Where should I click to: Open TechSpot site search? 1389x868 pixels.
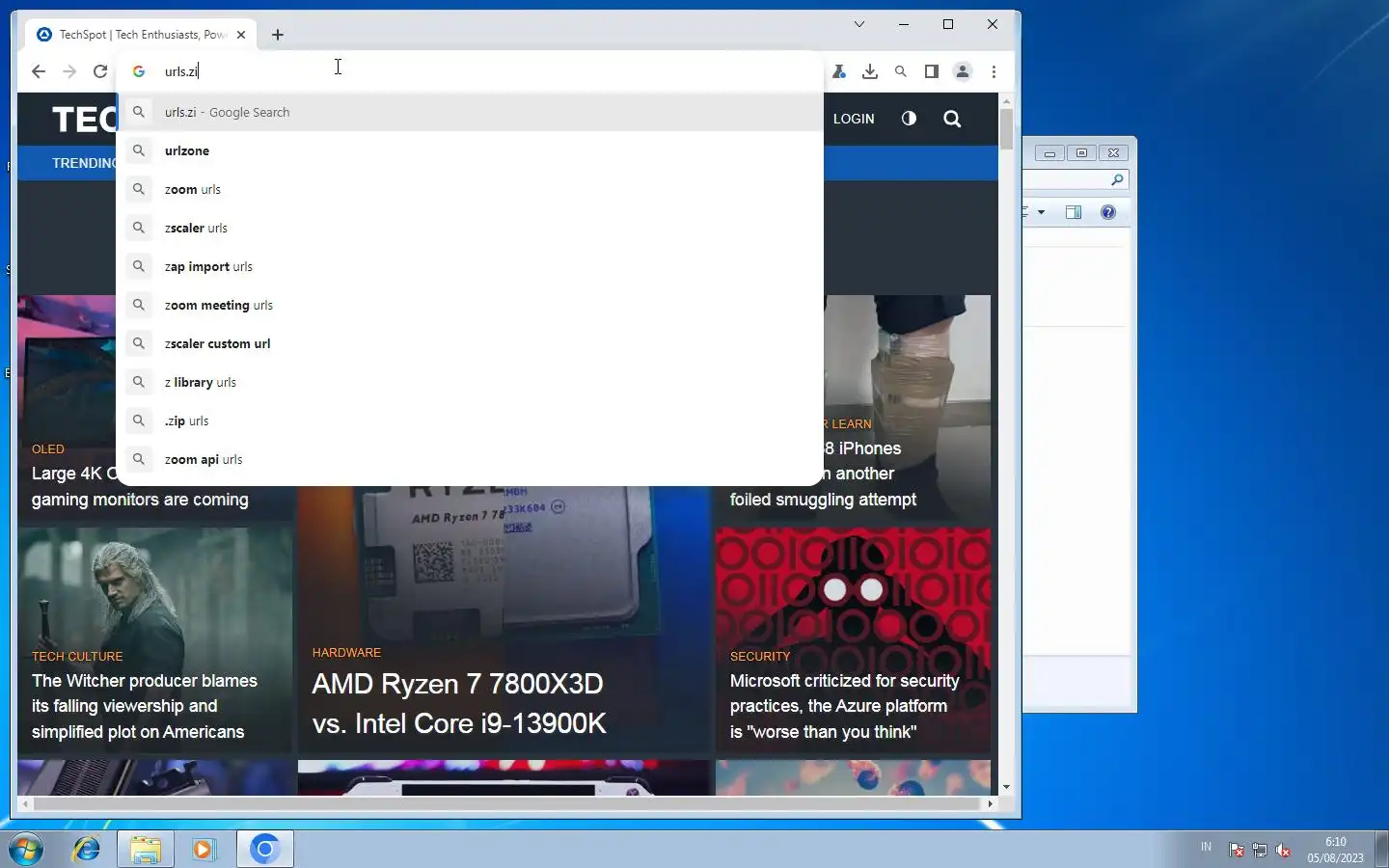click(x=952, y=119)
